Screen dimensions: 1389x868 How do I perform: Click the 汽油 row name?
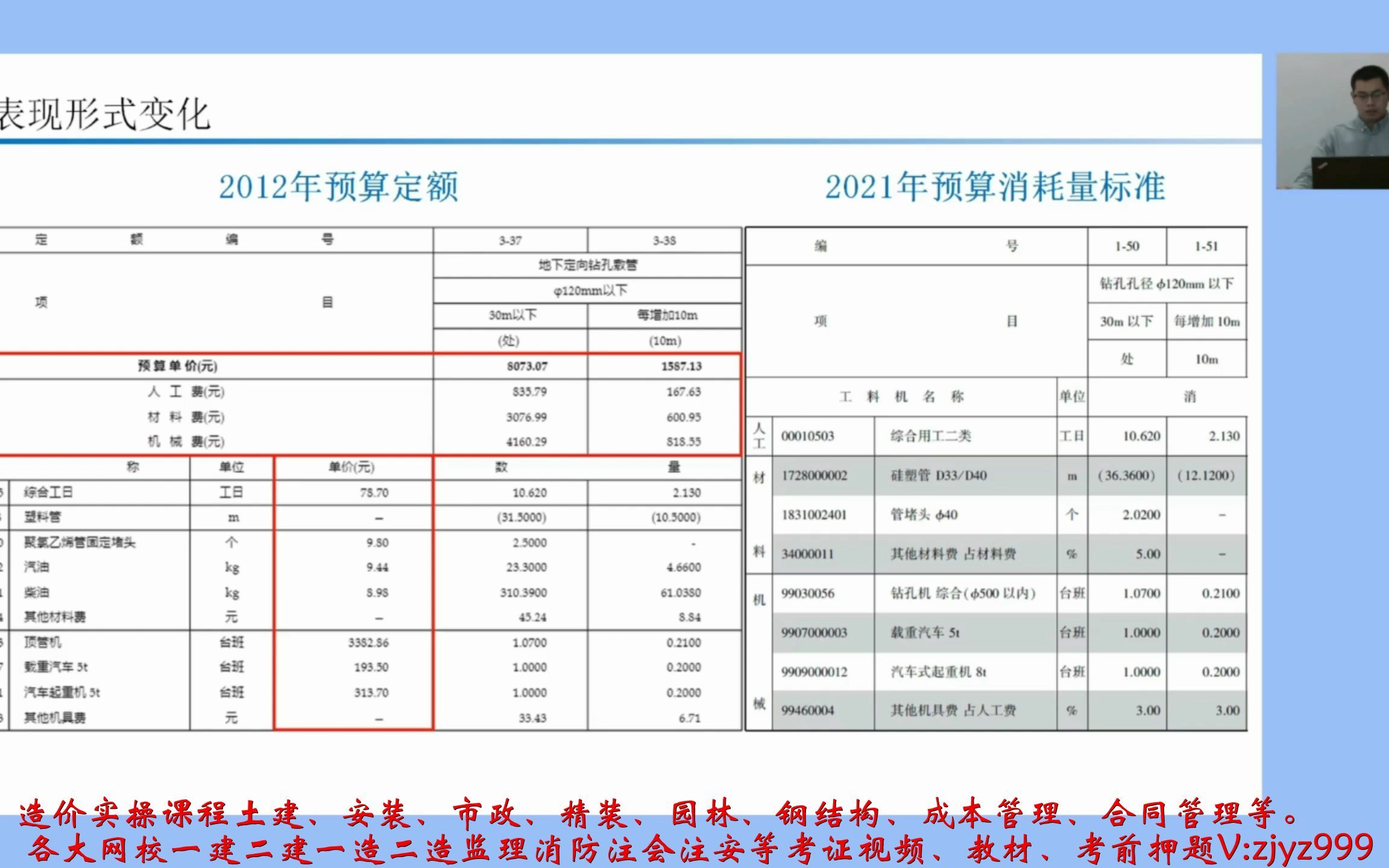pyautogui.click(x=36, y=567)
